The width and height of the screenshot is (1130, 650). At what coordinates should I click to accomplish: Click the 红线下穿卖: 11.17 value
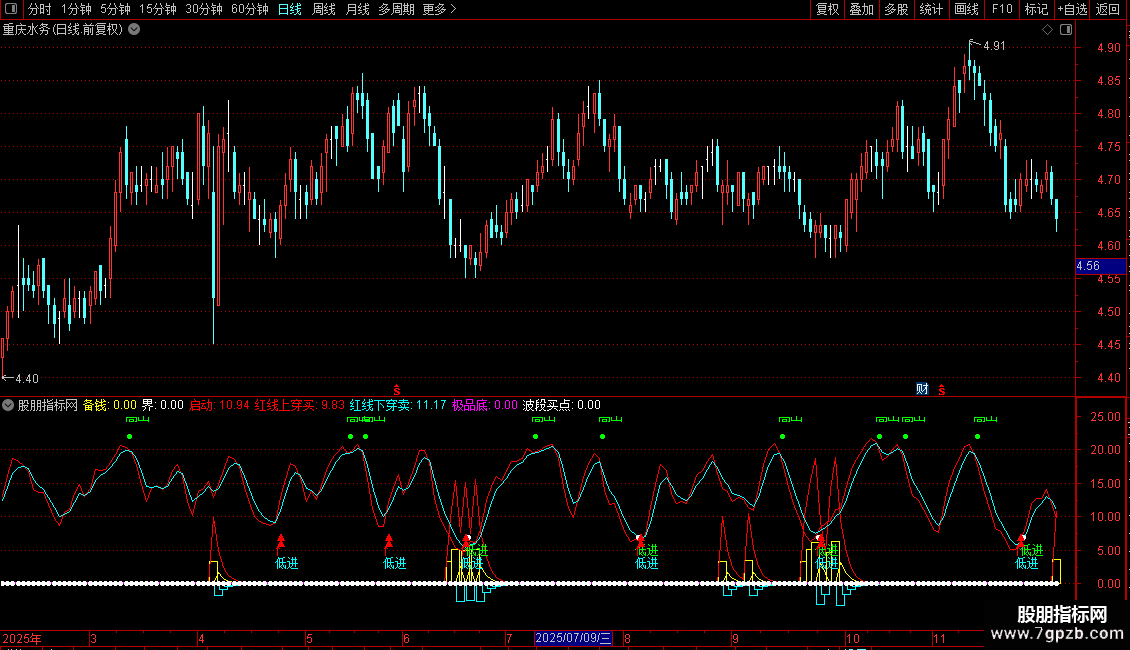[x=398, y=406]
